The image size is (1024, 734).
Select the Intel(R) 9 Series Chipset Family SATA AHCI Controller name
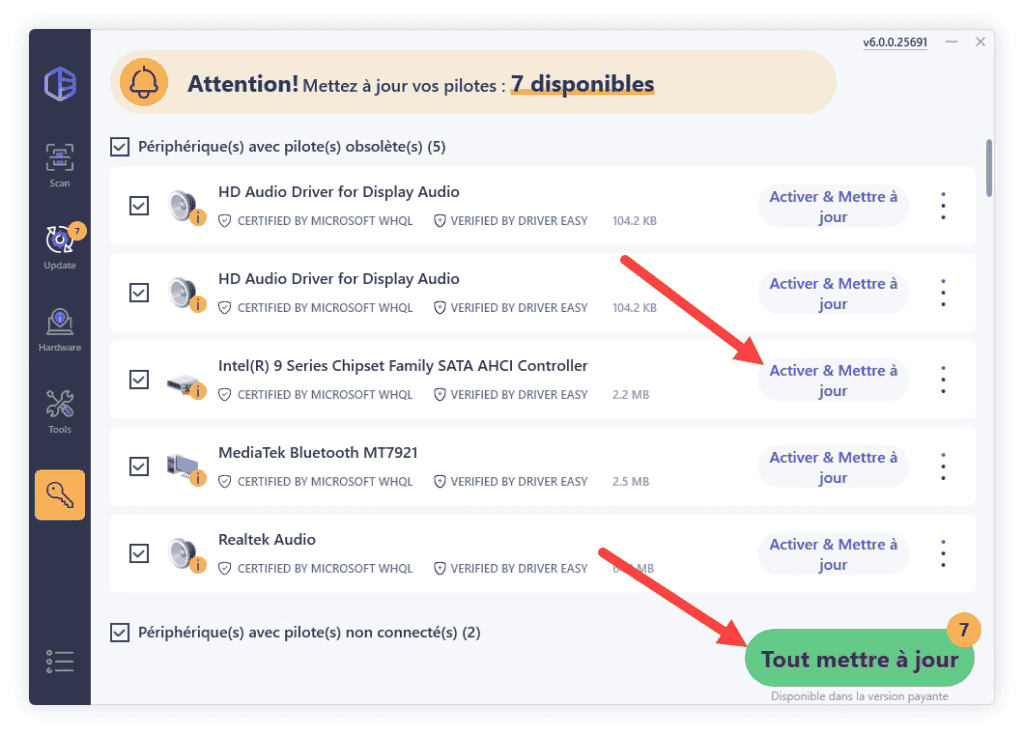[403, 366]
